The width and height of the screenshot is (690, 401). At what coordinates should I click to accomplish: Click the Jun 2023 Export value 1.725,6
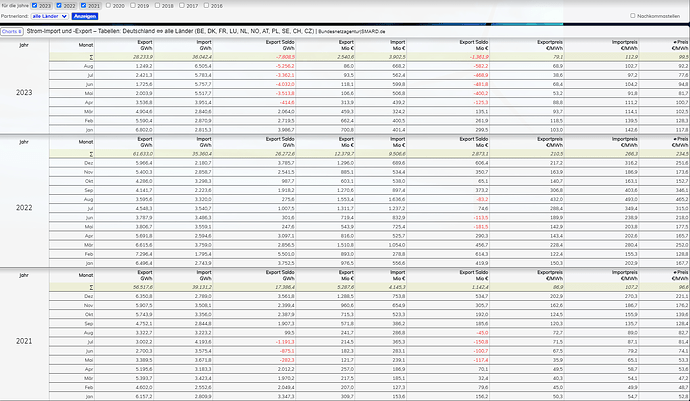coord(144,84)
